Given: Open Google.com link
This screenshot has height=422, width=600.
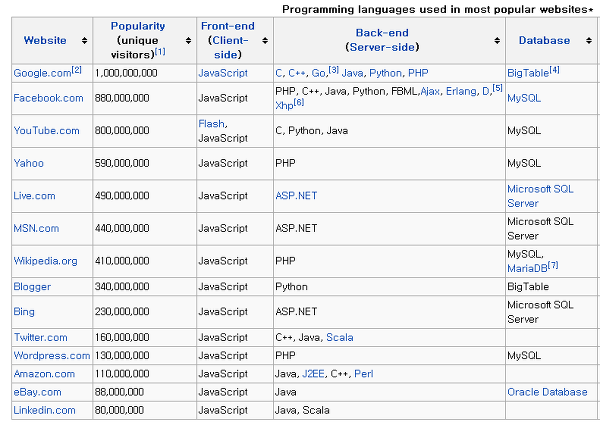Looking at the screenshot, I should click(42, 73).
